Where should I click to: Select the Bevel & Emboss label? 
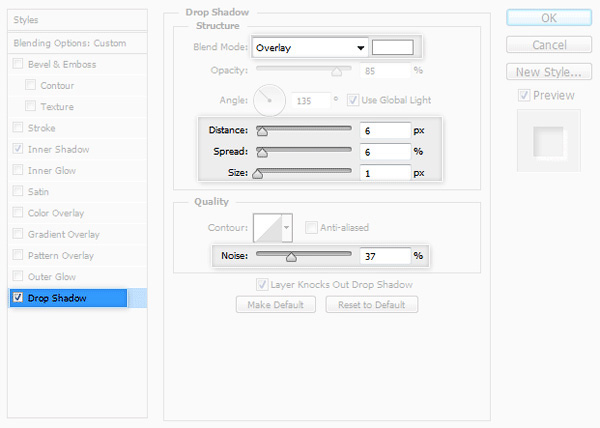click(x=62, y=64)
